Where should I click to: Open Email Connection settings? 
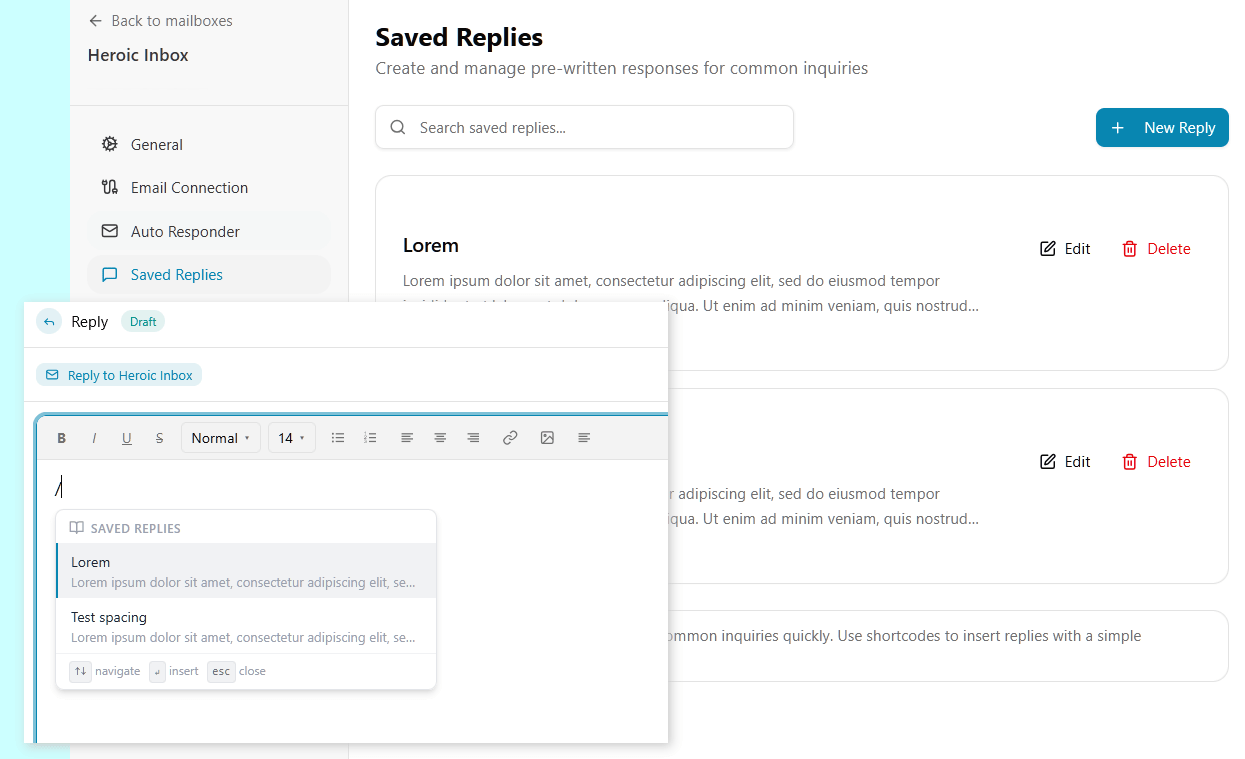click(x=209, y=187)
